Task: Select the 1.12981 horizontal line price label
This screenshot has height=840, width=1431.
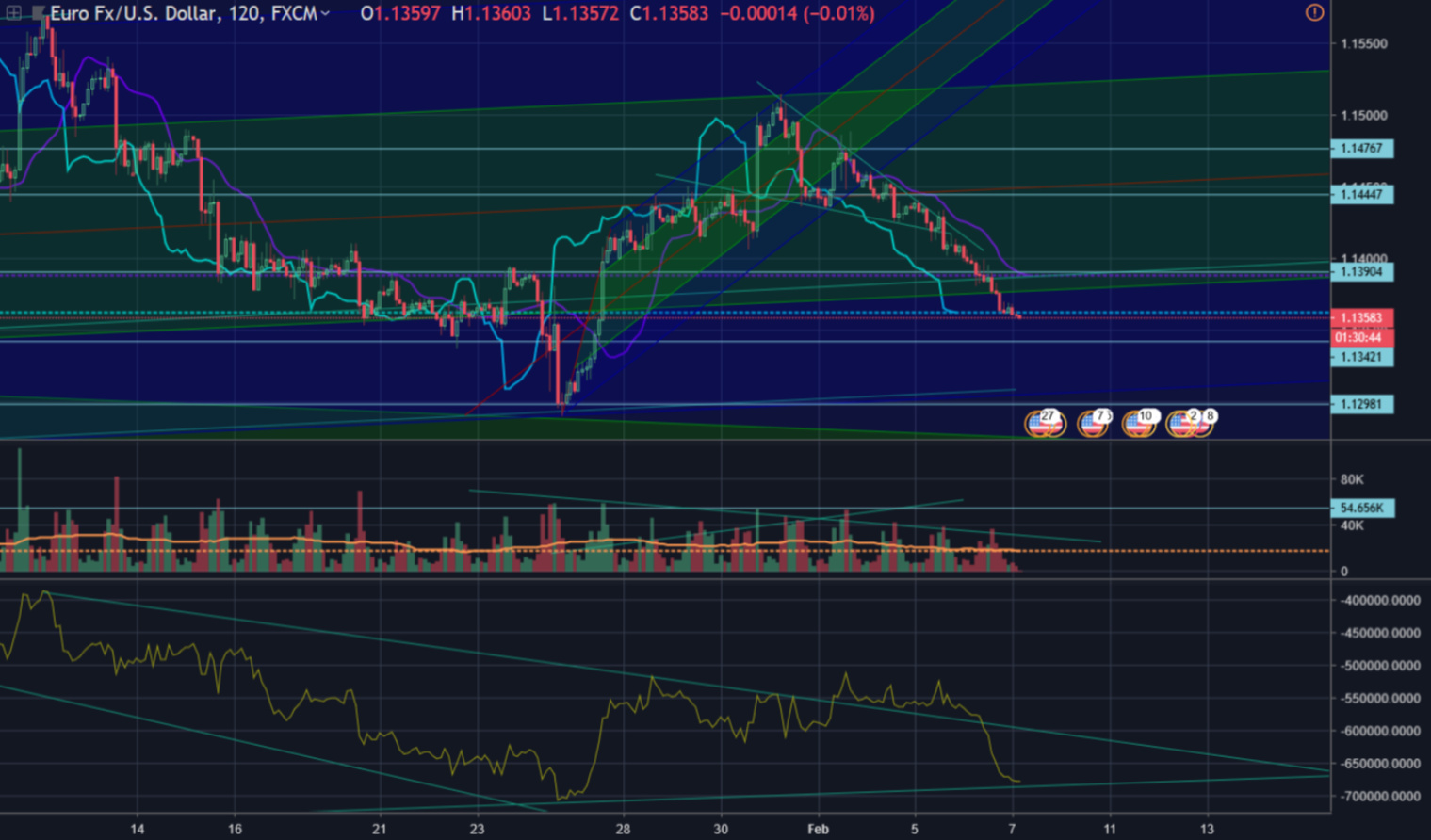Action: 1361,405
